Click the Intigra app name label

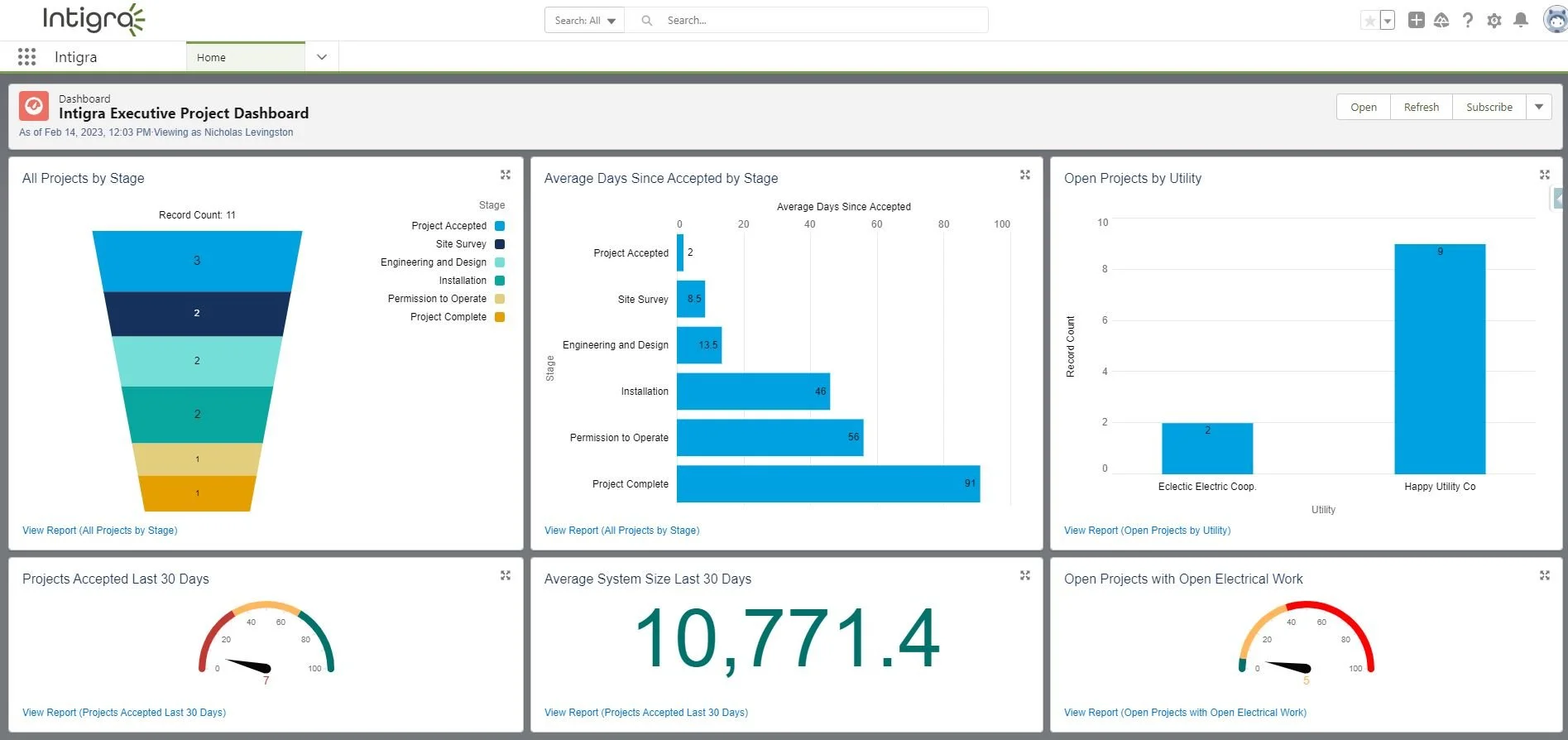coord(75,57)
